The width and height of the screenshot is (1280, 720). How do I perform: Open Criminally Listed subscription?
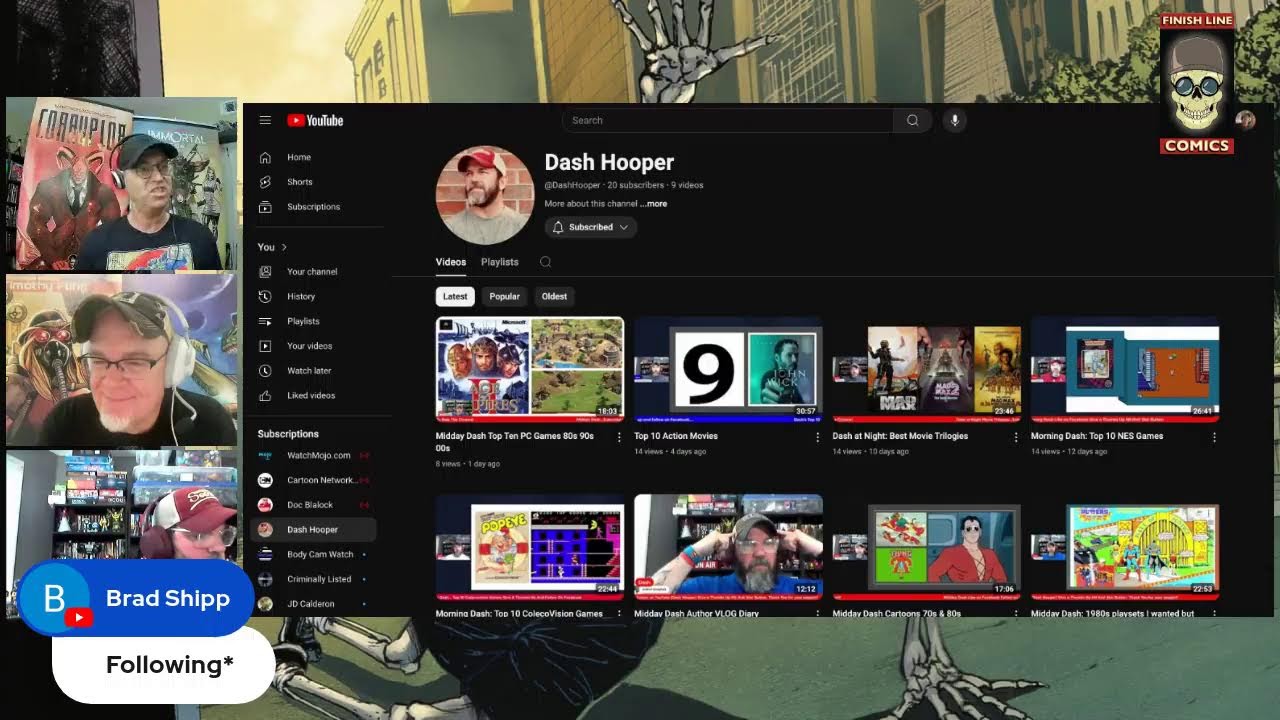pyautogui.click(x=314, y=579)
